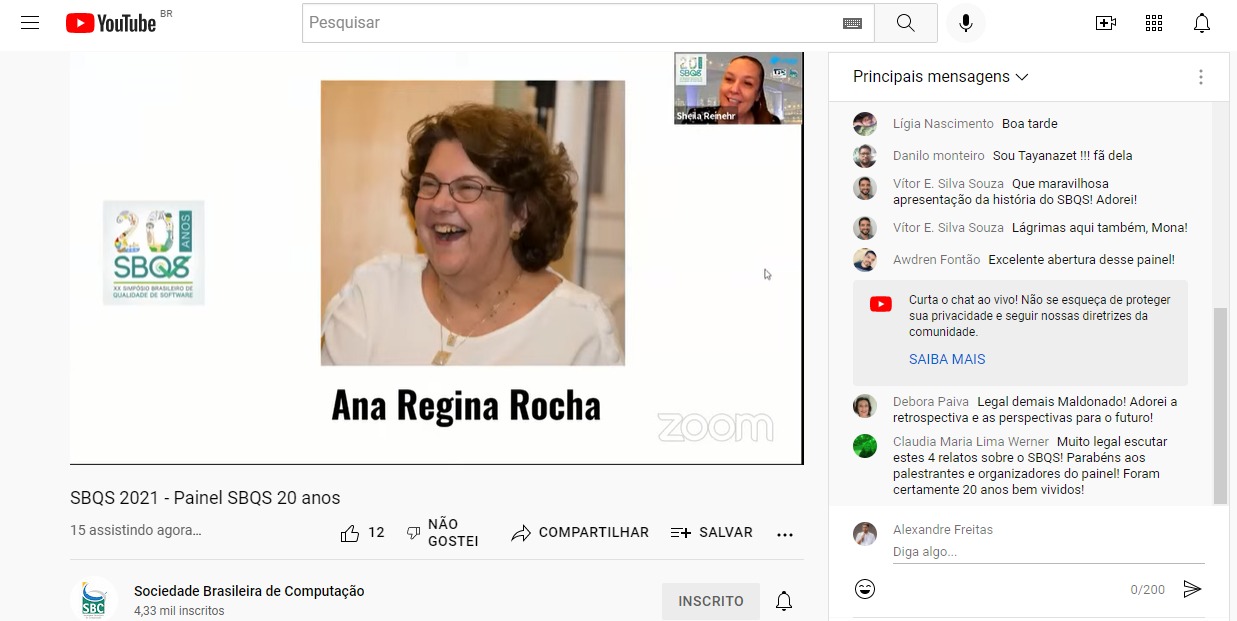1237x621 pixels.
Task: Click the SAIBA MAIS link
Action: click(946, 359)
